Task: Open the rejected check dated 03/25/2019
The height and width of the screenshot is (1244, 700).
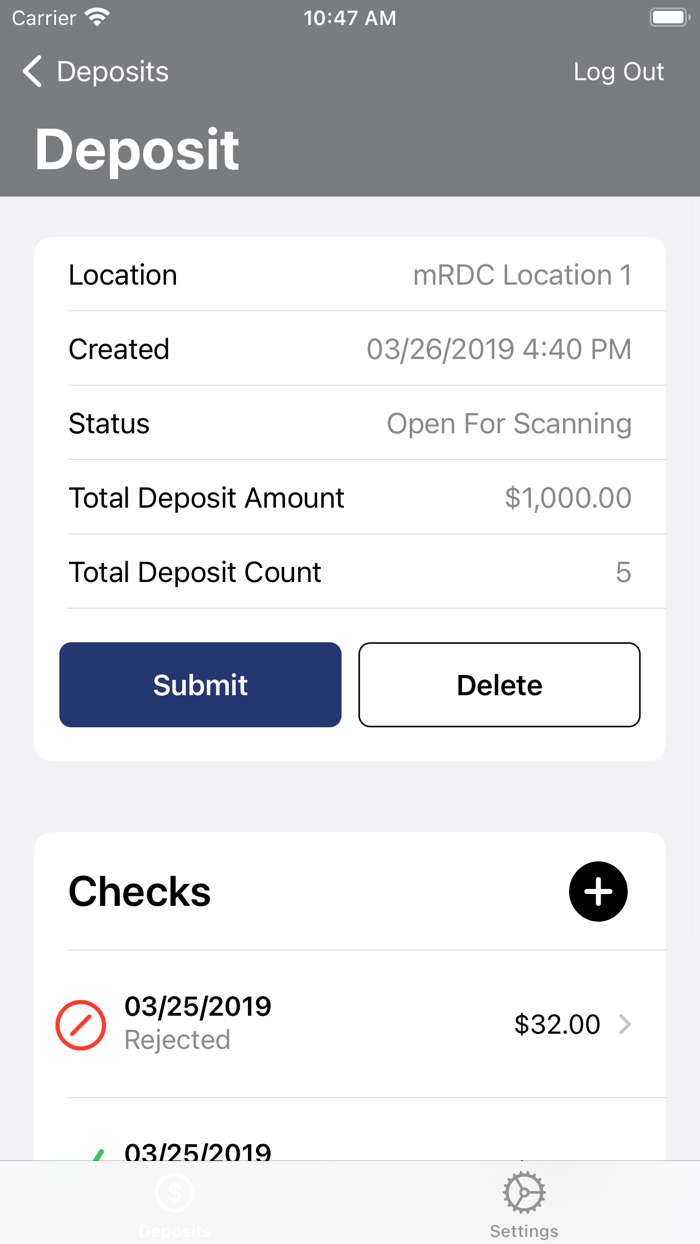Action: point(350,1025)
